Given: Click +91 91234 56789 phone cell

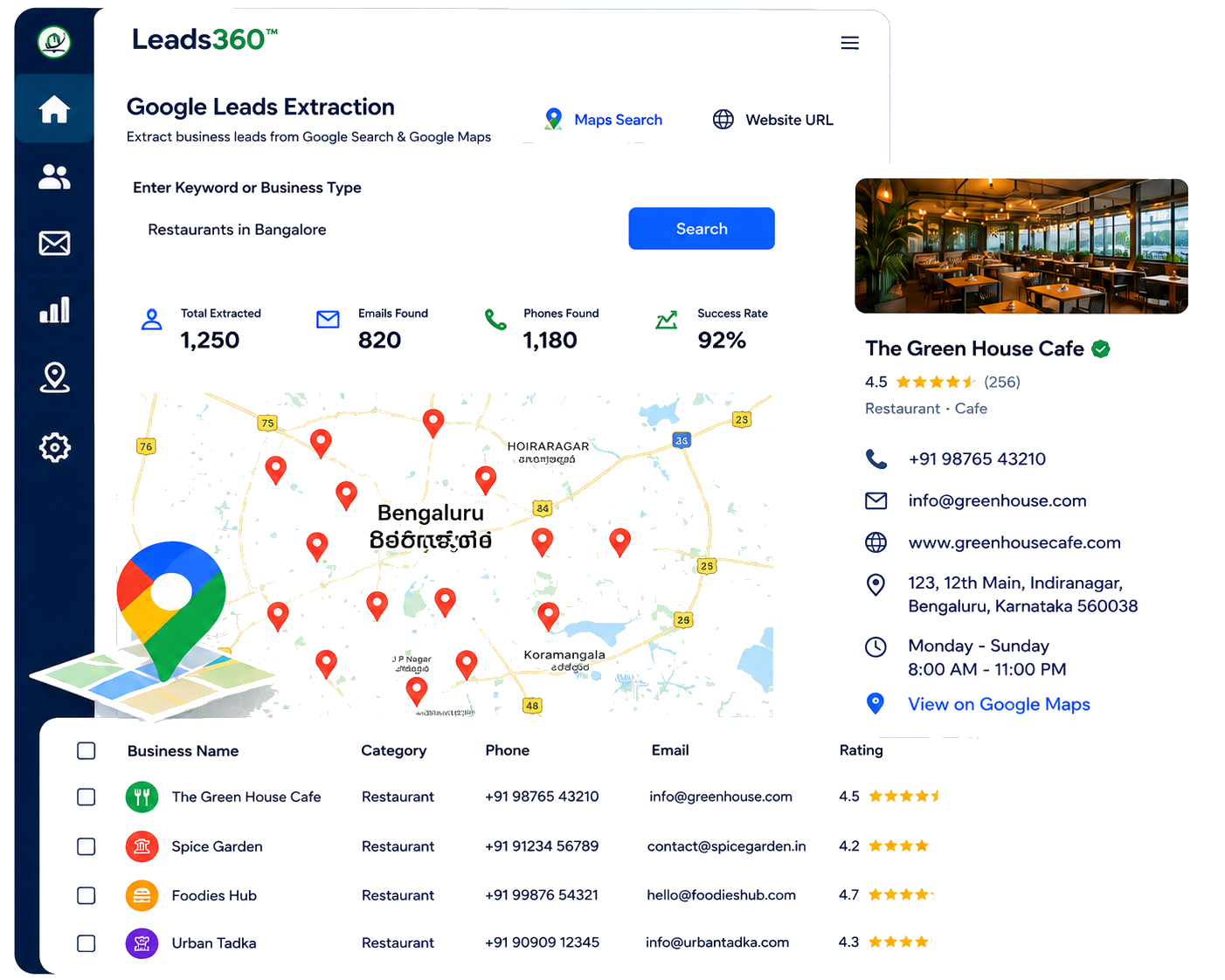Looking at the screenshot, I should [x=542, y=846].
